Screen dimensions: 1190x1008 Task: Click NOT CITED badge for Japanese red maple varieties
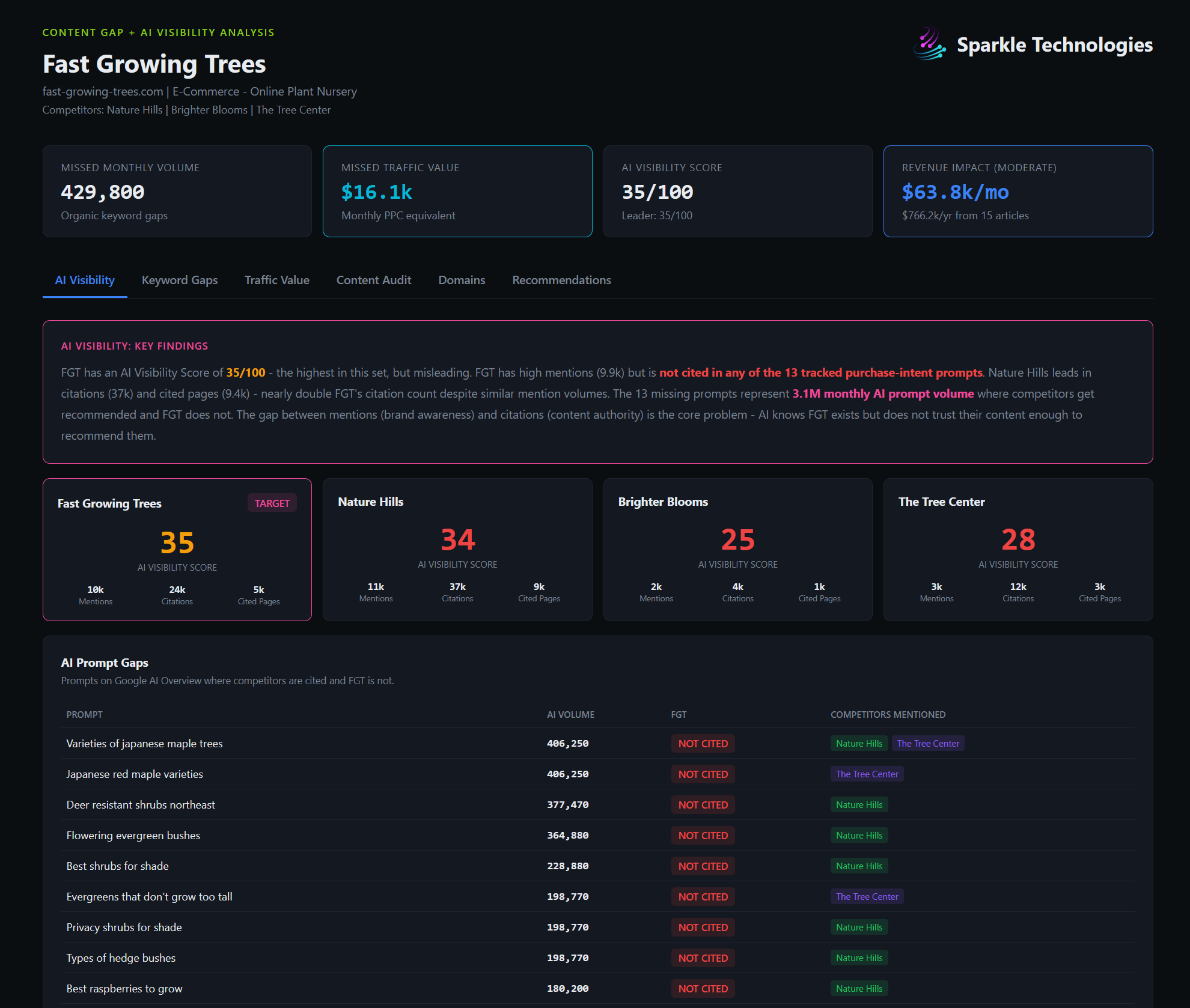click(x=703, y=774)
